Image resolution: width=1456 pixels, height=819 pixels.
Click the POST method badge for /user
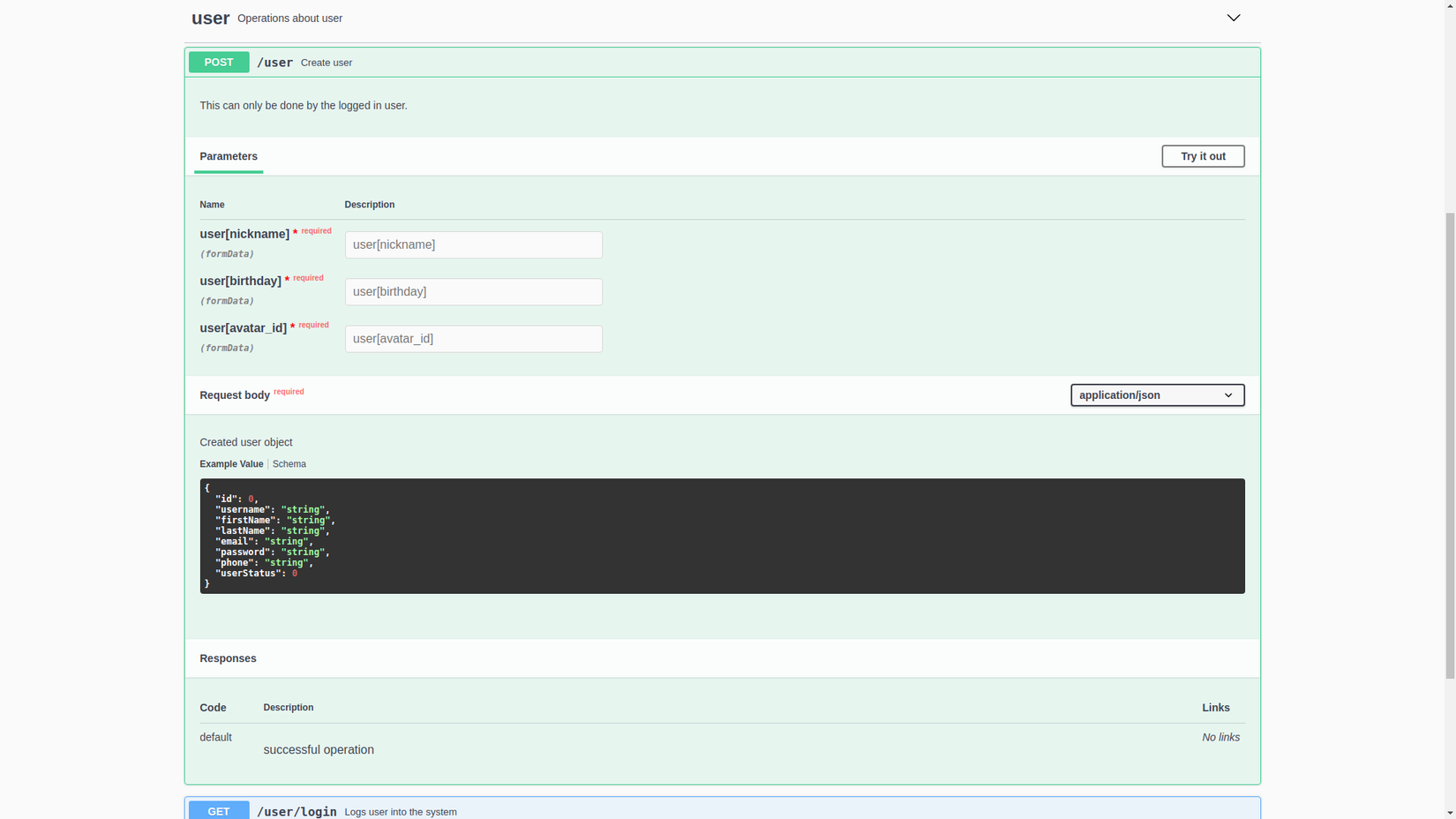coord(219,63)
